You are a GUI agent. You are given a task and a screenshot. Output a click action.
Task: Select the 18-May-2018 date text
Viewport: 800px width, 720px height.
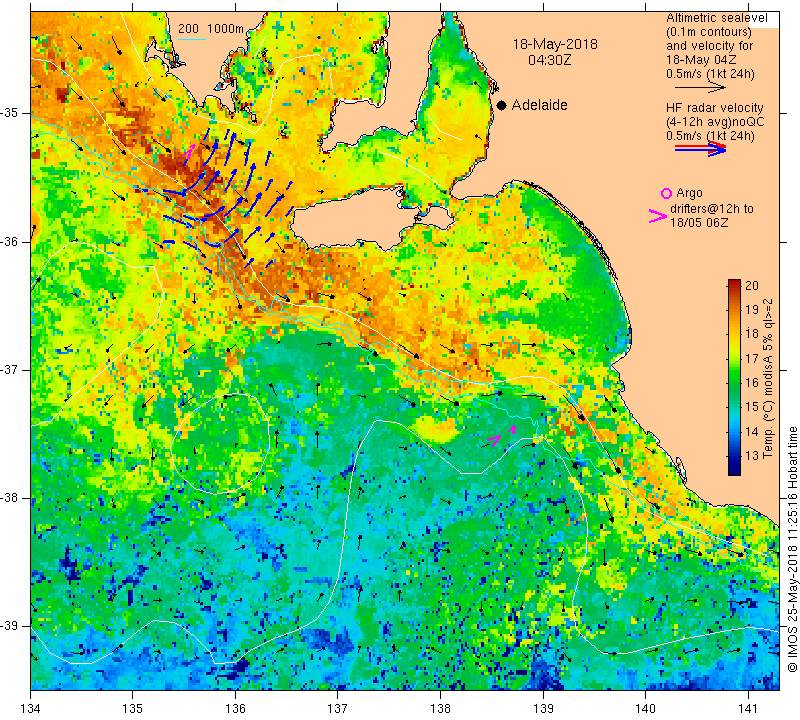point(555,44)
